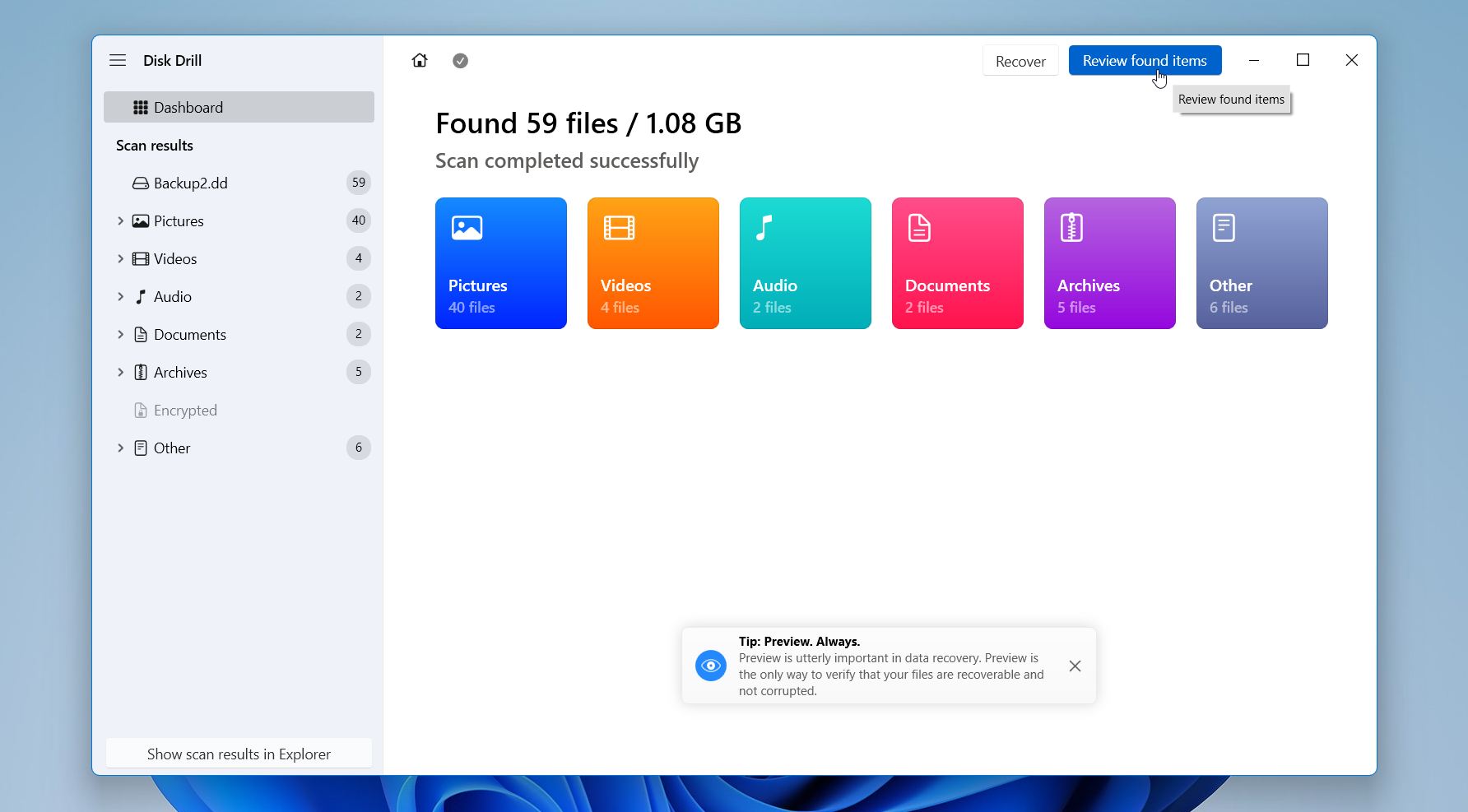Select Dashboard in the sidebar
Viewport: 1468px width, 812px height.
[239, 107]
